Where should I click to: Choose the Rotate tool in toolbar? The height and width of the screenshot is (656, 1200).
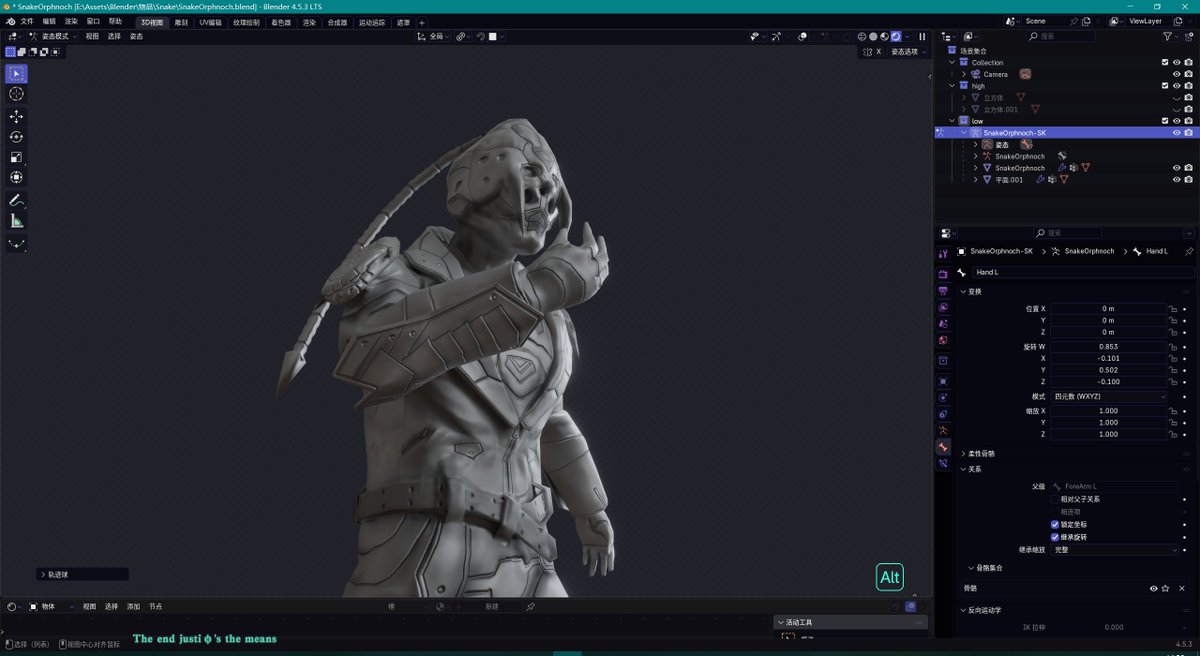click(16, 136)
